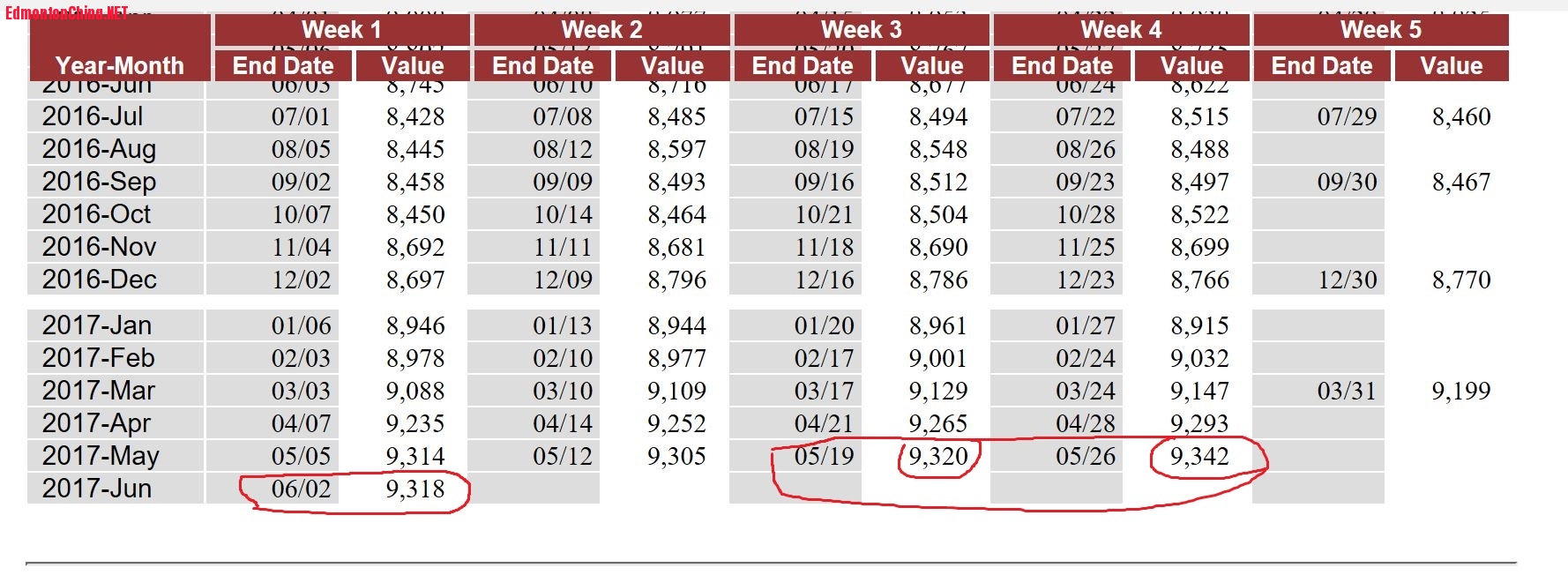
Task: Select the circled 9,342 value
Action: pos(1199,456)
